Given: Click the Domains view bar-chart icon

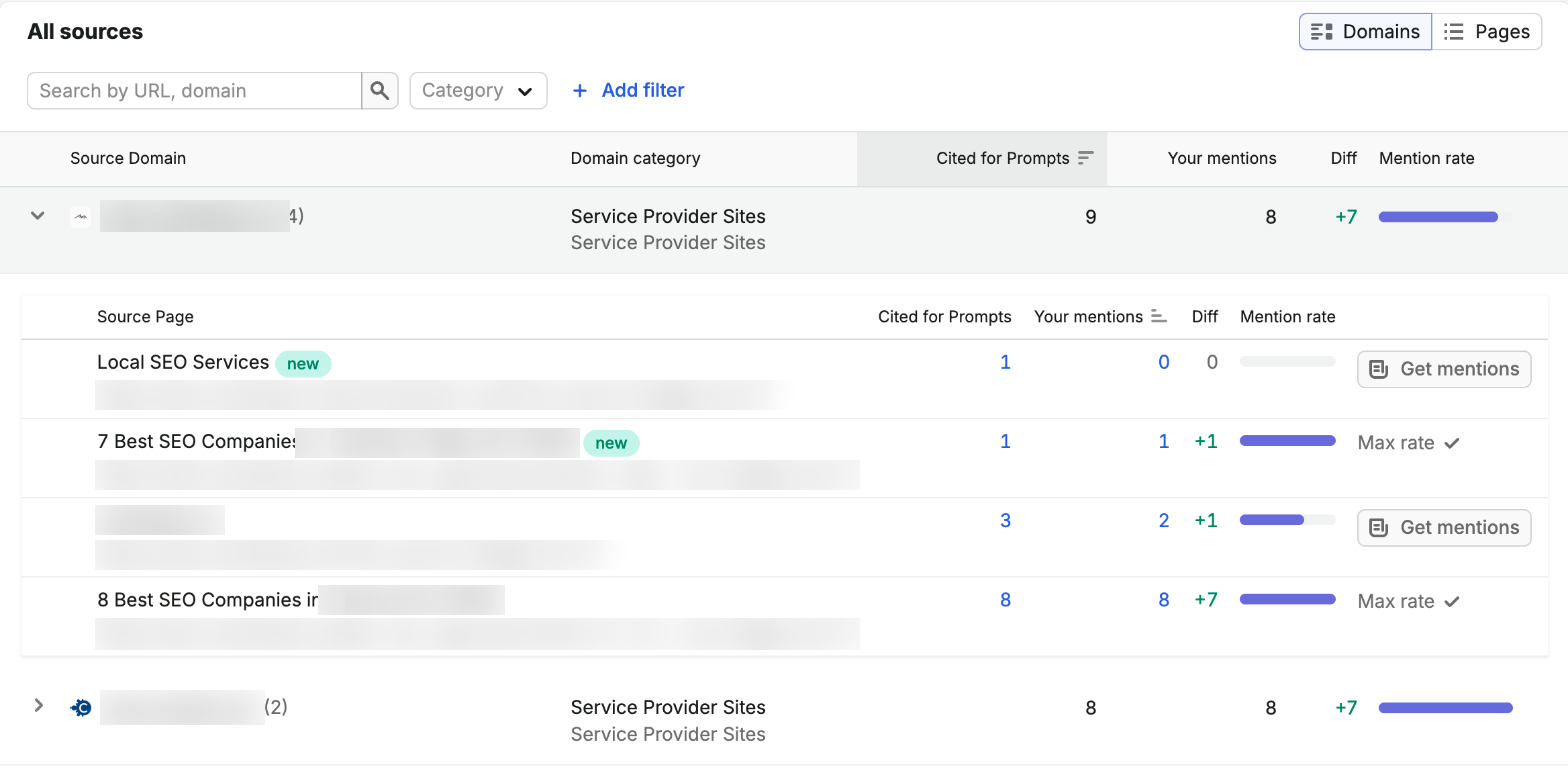Looking at the screenshot, I should [x=1322, y=32].
